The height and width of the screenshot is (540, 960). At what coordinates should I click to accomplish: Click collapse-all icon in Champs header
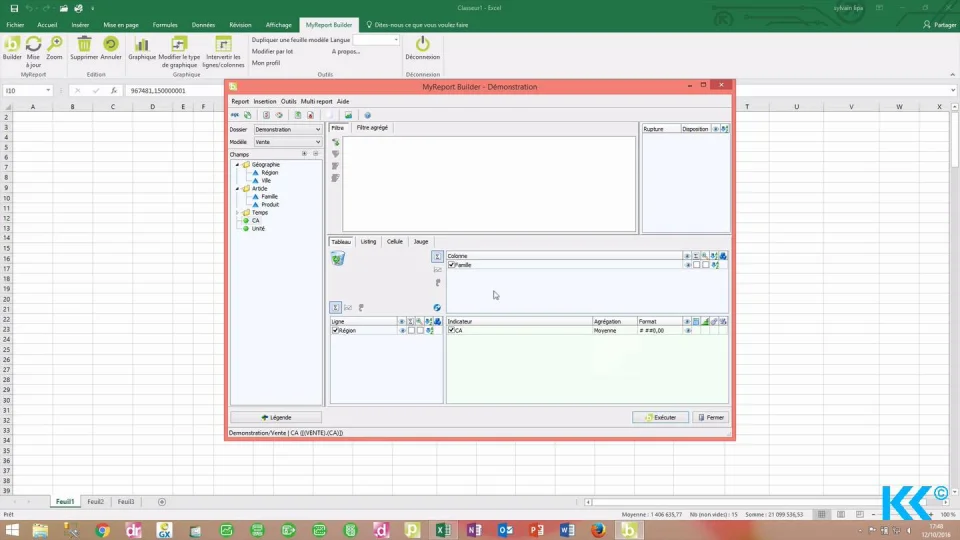point(315,154)
